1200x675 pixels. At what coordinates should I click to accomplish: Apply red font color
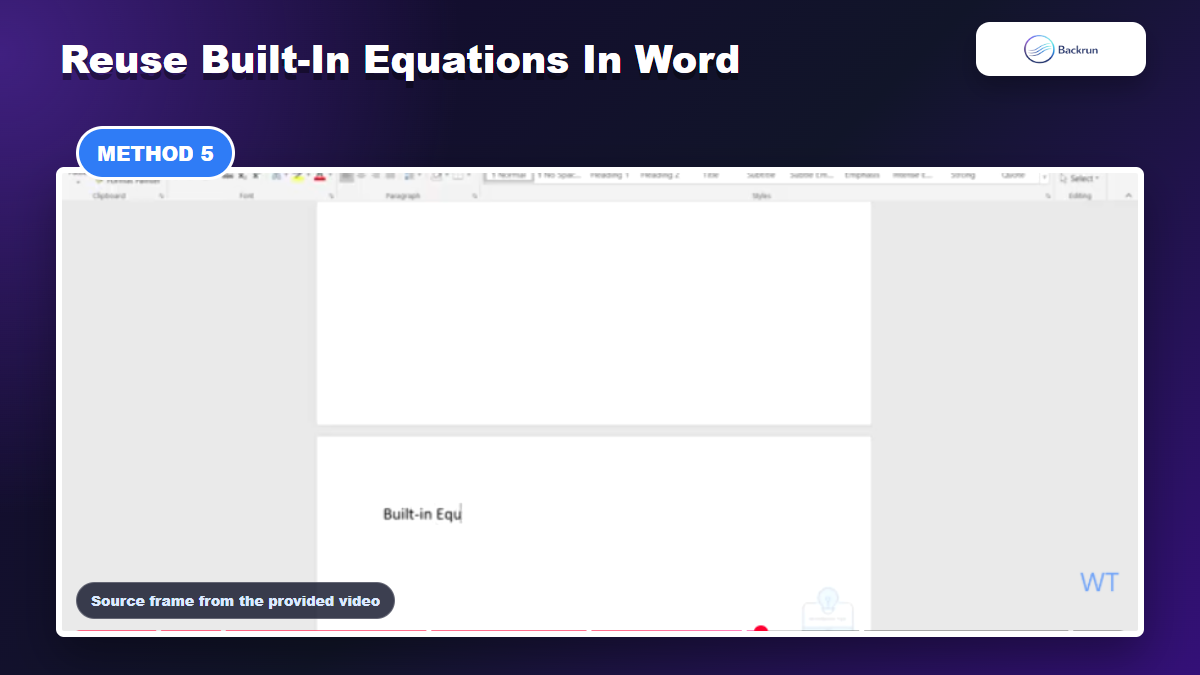coord(319,176)
